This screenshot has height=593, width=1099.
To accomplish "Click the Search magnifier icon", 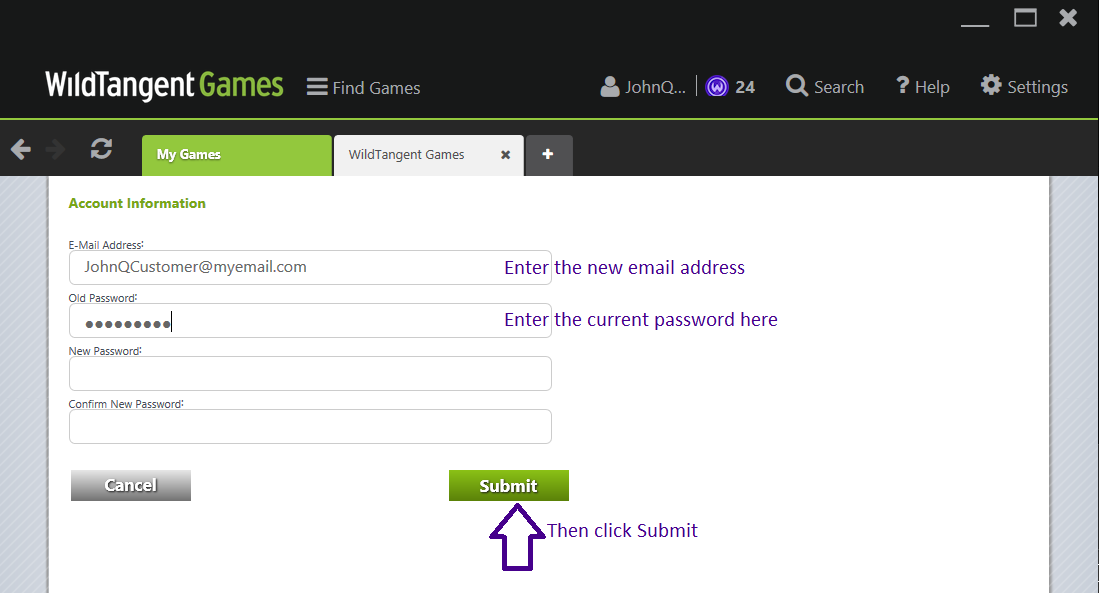I will [797, 86].
